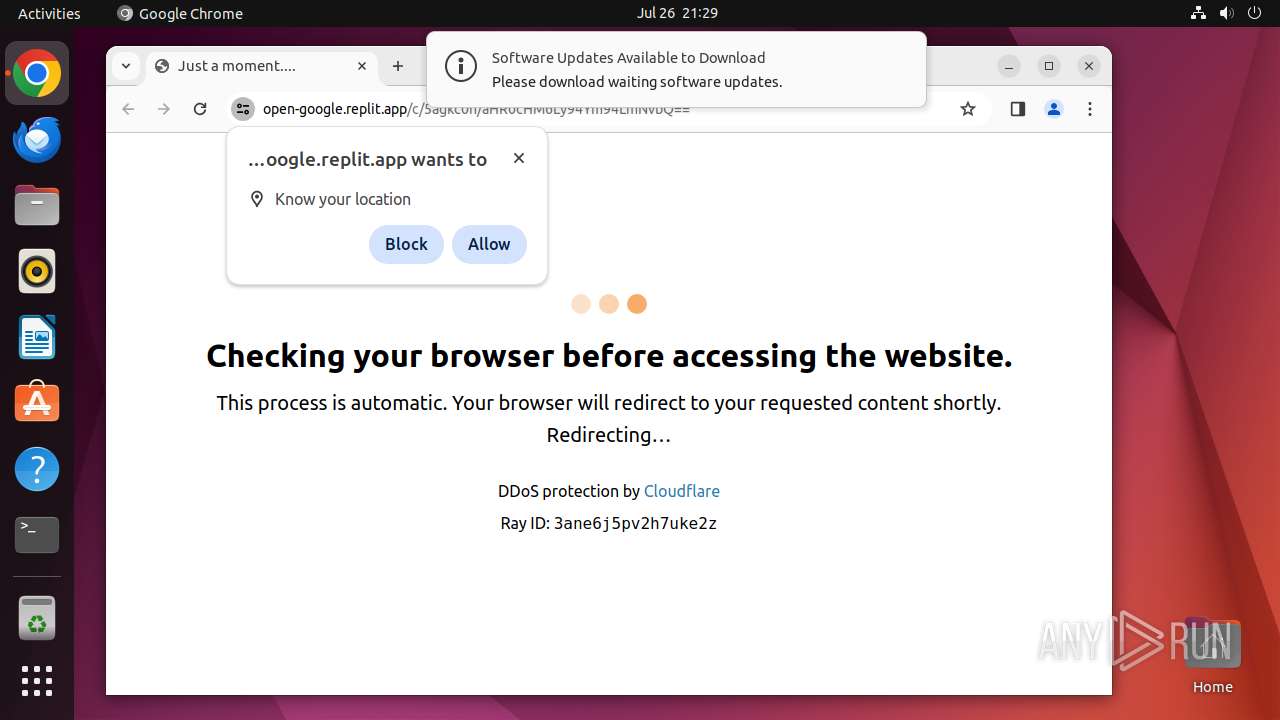Launch LibreOffice Writer from dock

click(x=37, y=337)
